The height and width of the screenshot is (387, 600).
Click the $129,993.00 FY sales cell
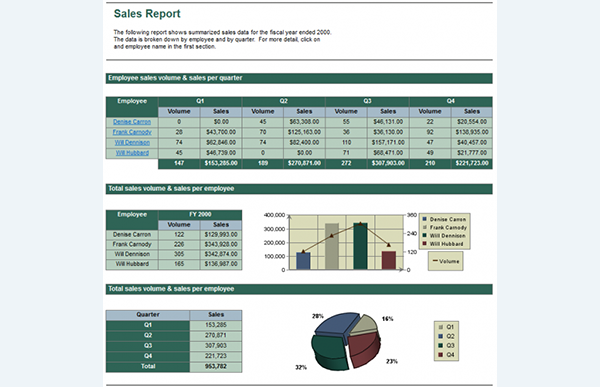click(x=221, y=234)
